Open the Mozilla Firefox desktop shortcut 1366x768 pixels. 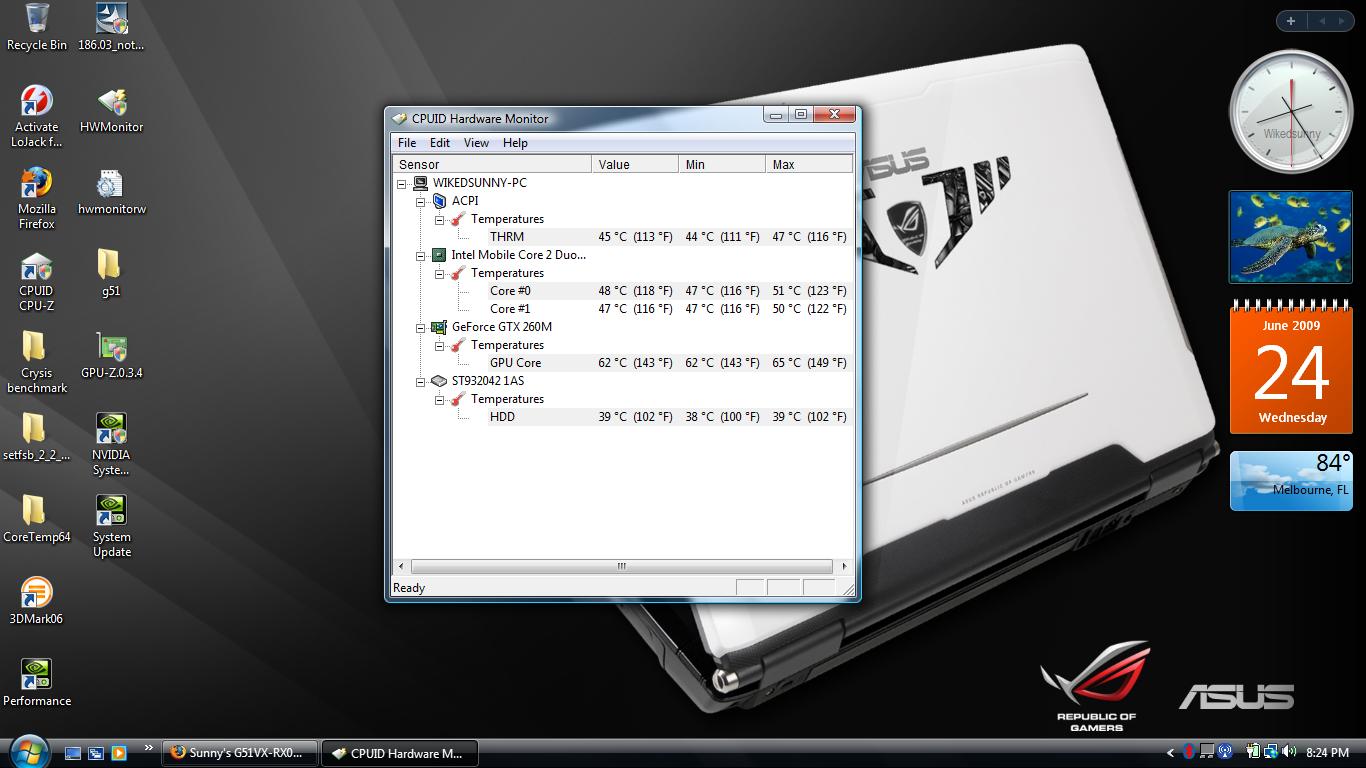37,198
